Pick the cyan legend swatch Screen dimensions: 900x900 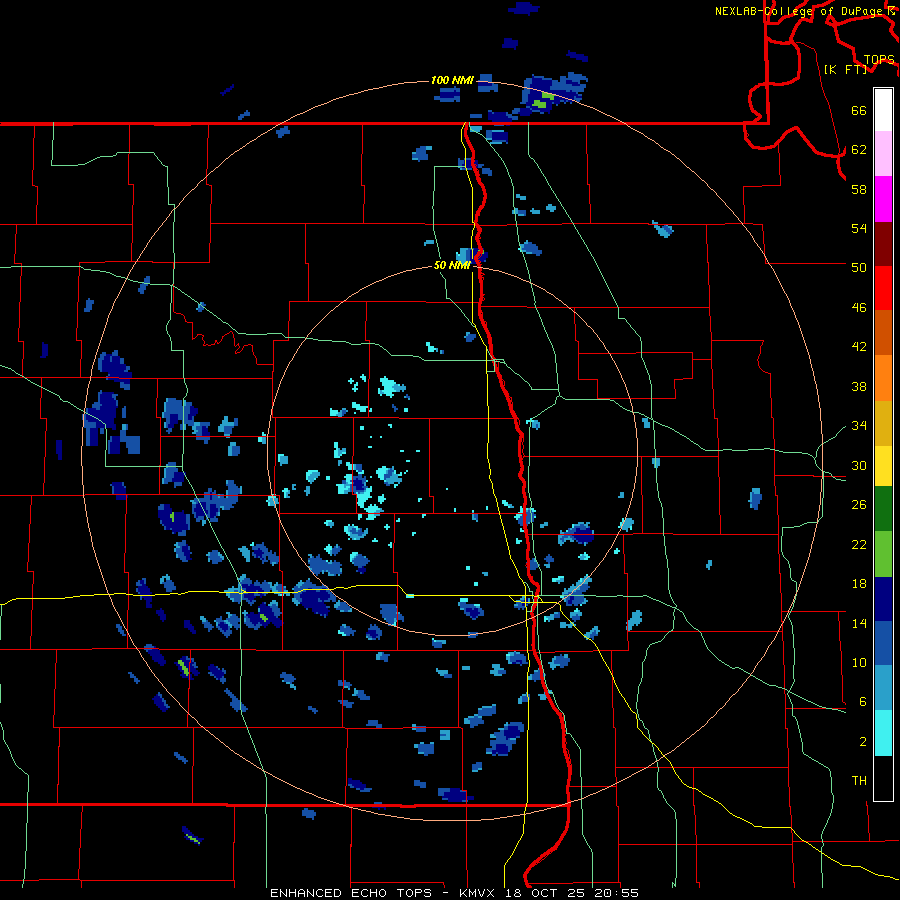pyautogui.click(x=883, y=734)
